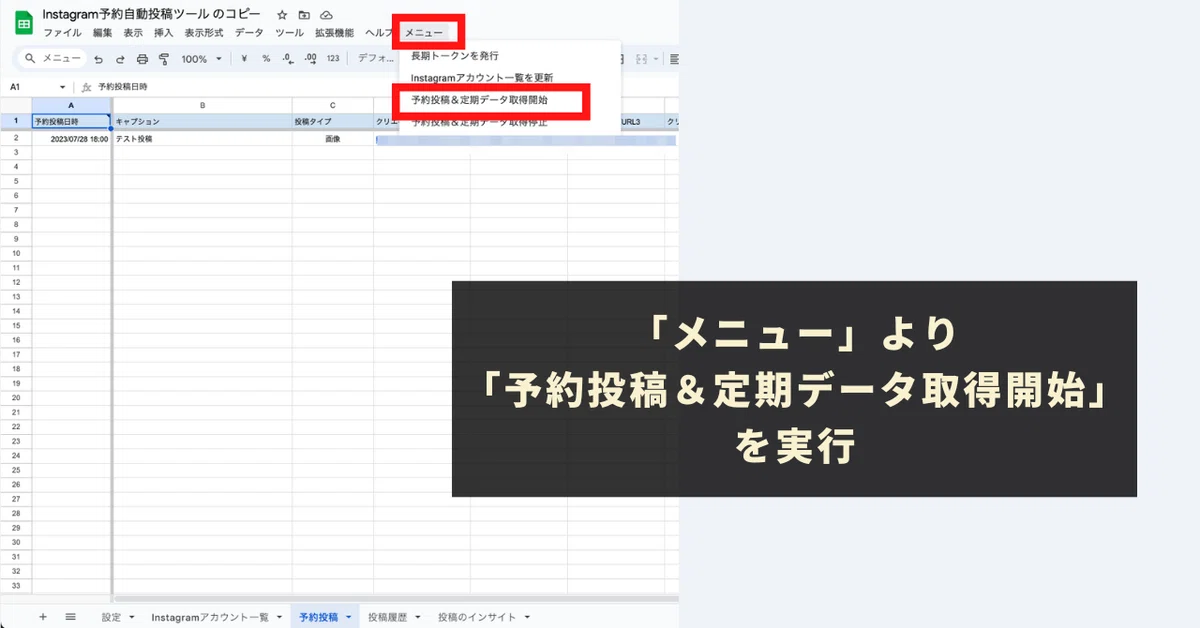Switch to Instagramアカウント一覧 sheet tab
Viewport: 1200px width, 628px height.
210,617
